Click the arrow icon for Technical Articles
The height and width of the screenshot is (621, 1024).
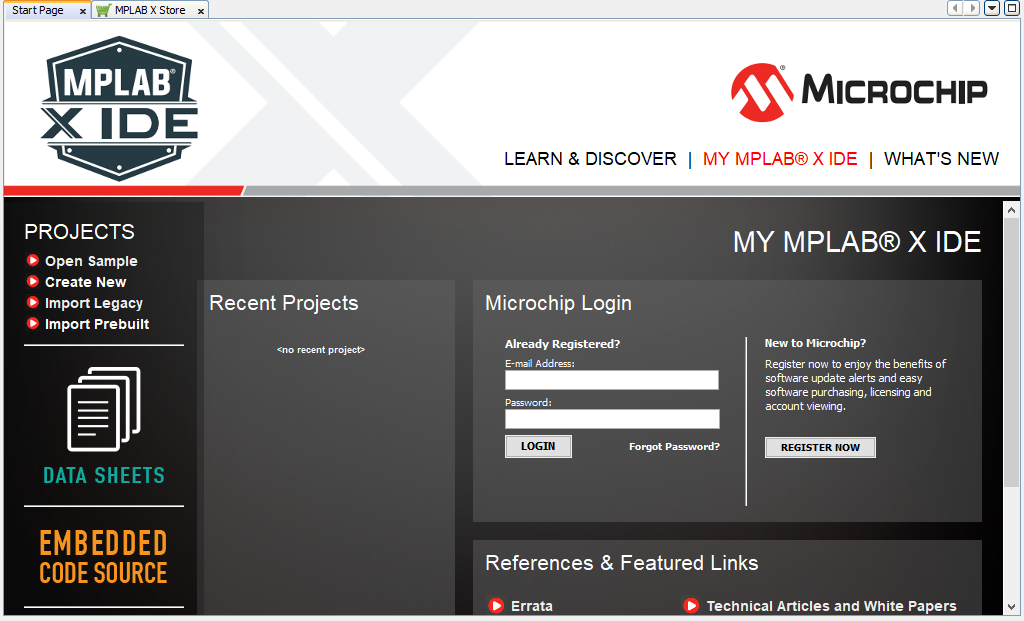click(690, 605)
